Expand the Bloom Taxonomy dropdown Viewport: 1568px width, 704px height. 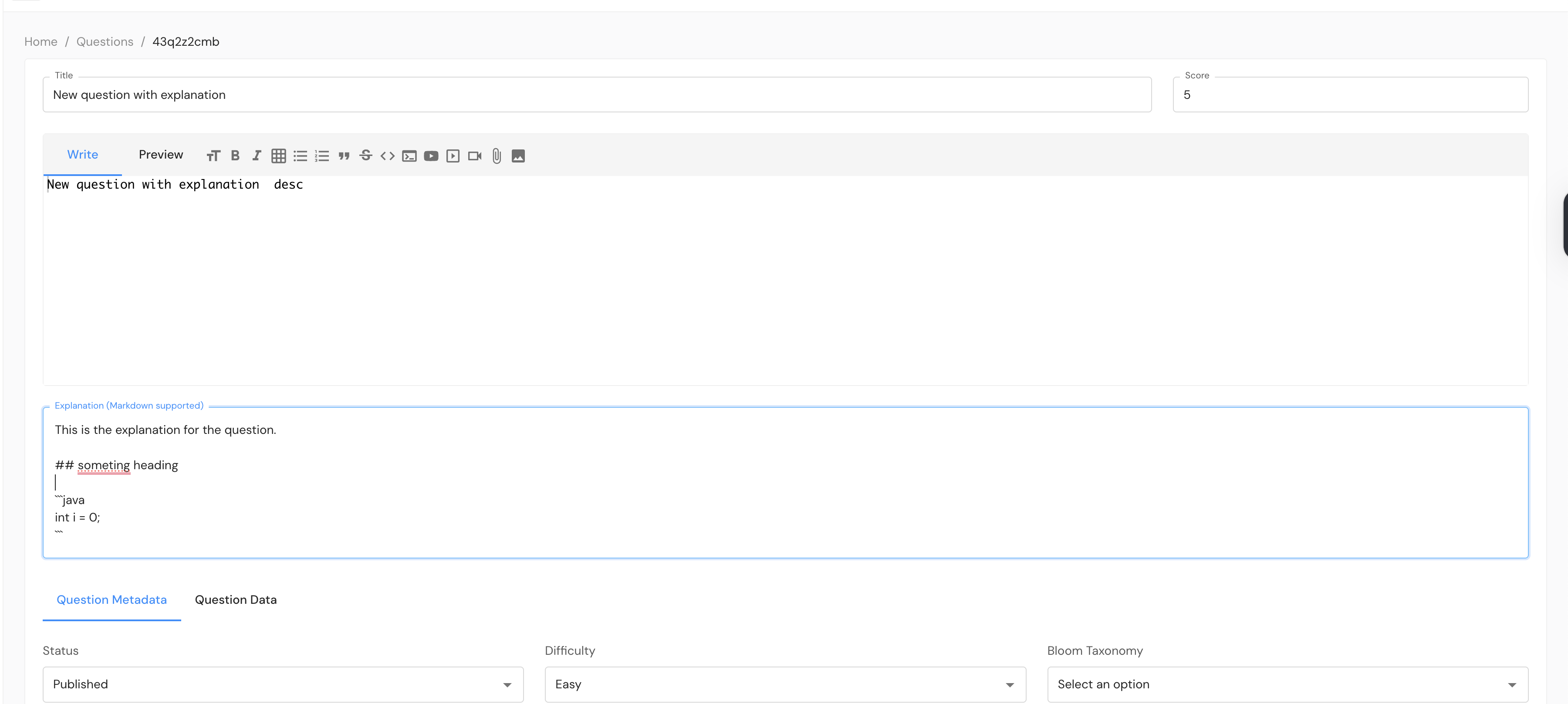(1288, 684)
